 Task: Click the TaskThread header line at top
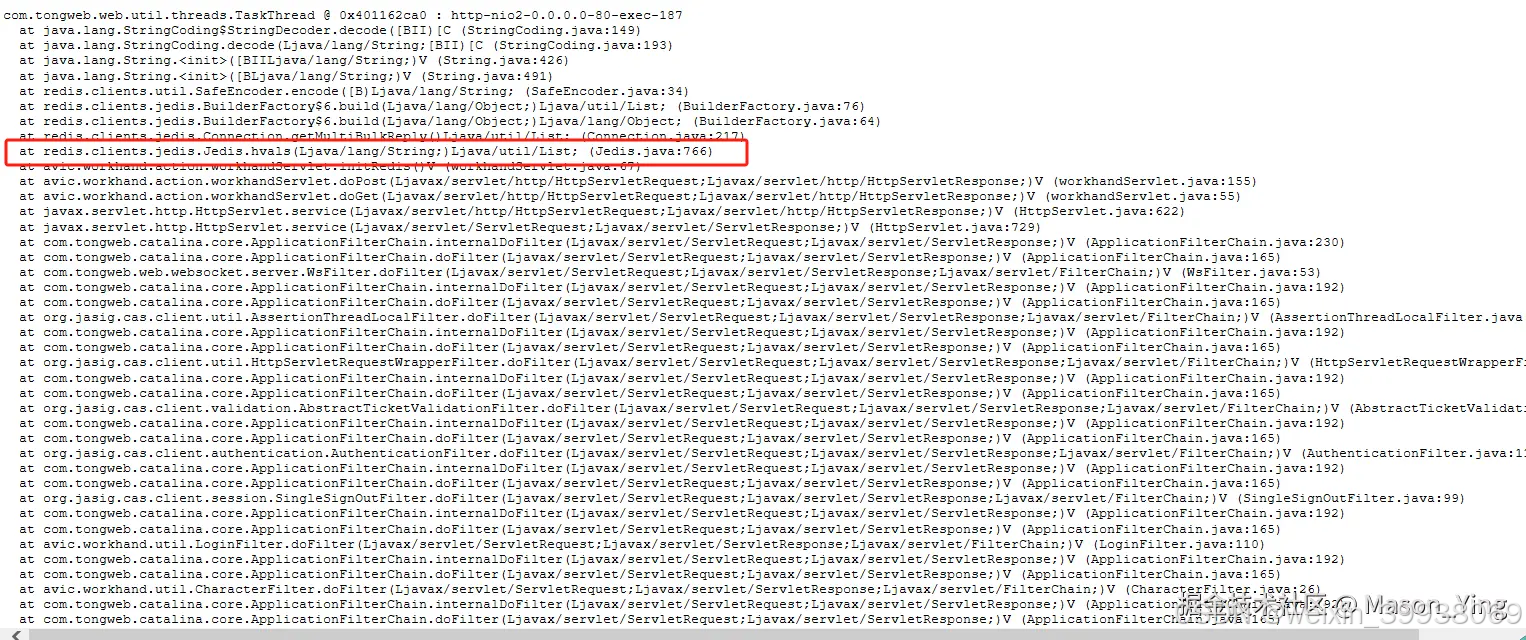point(343,16)
